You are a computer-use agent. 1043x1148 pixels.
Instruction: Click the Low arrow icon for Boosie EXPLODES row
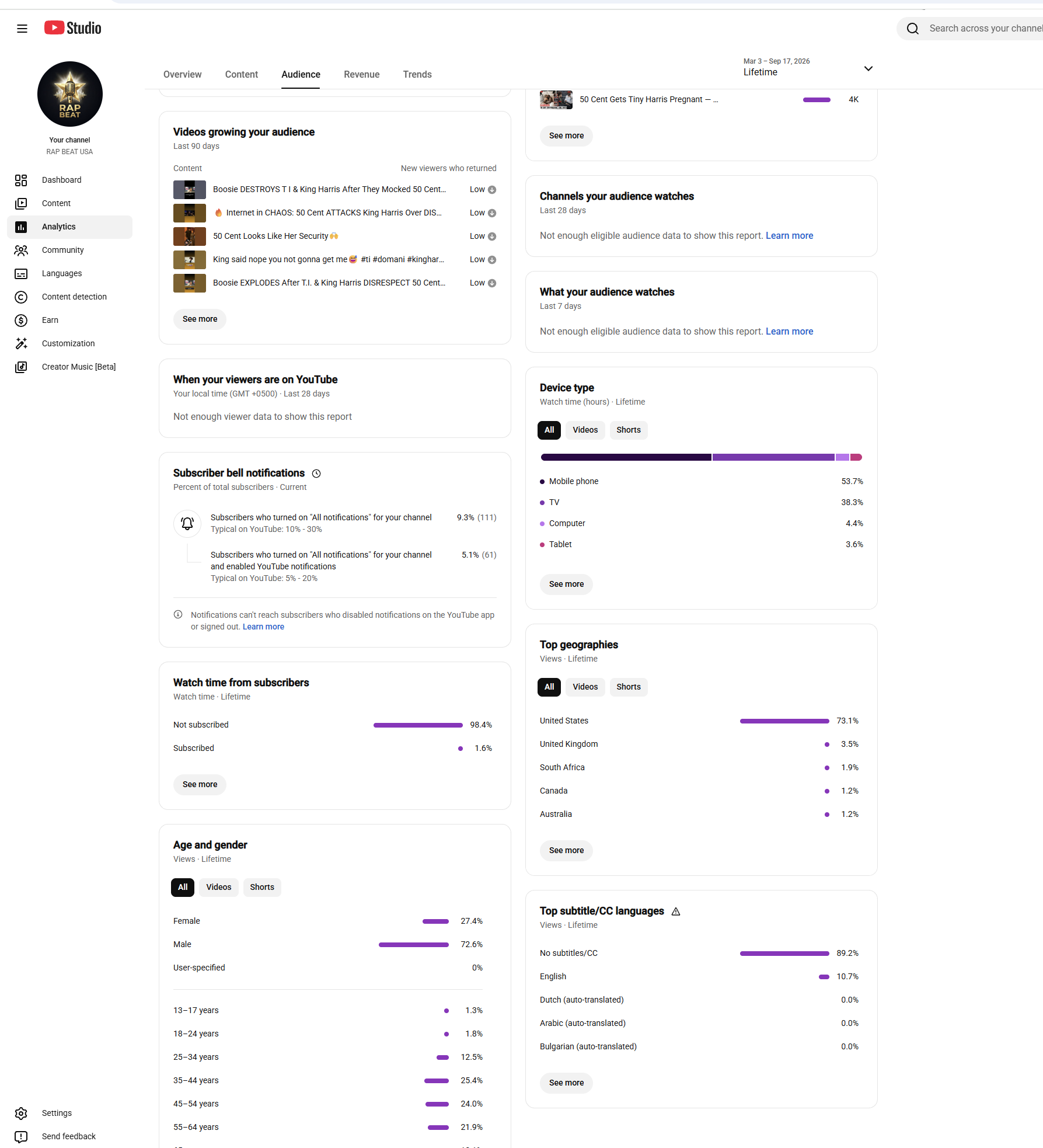coord(492,283)
